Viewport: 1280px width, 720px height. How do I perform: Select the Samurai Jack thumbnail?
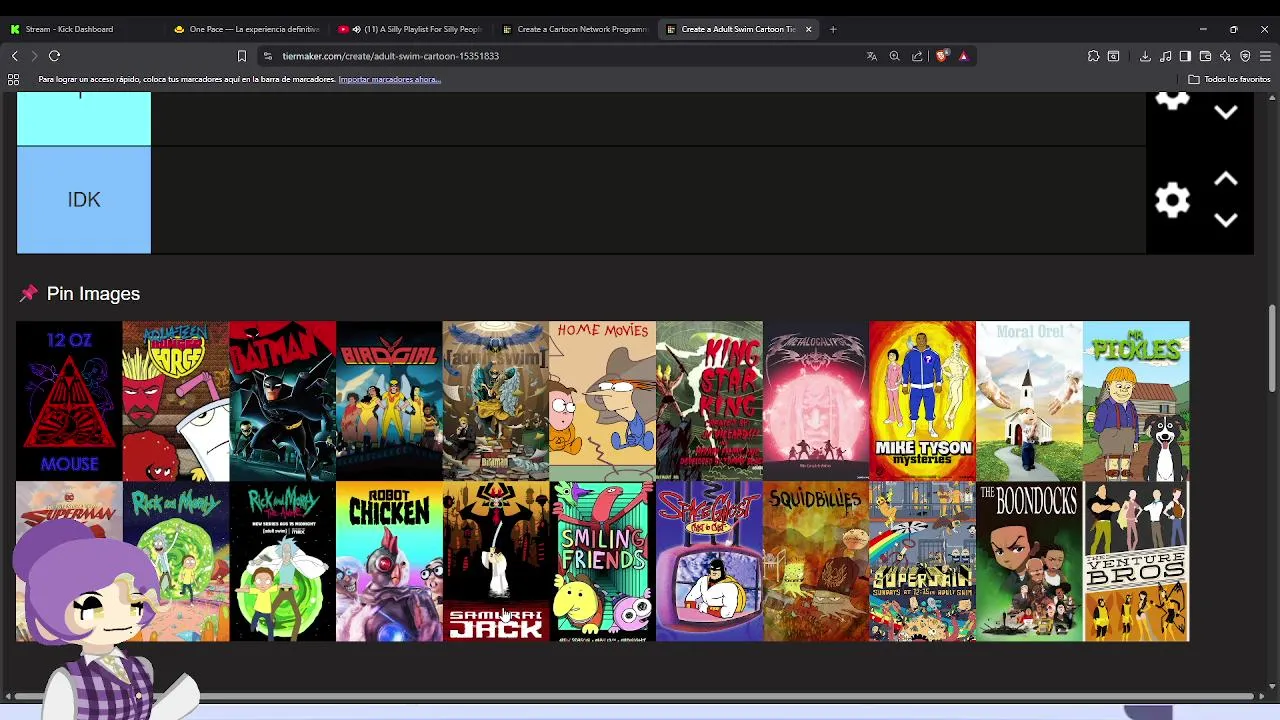coord(496,561)
